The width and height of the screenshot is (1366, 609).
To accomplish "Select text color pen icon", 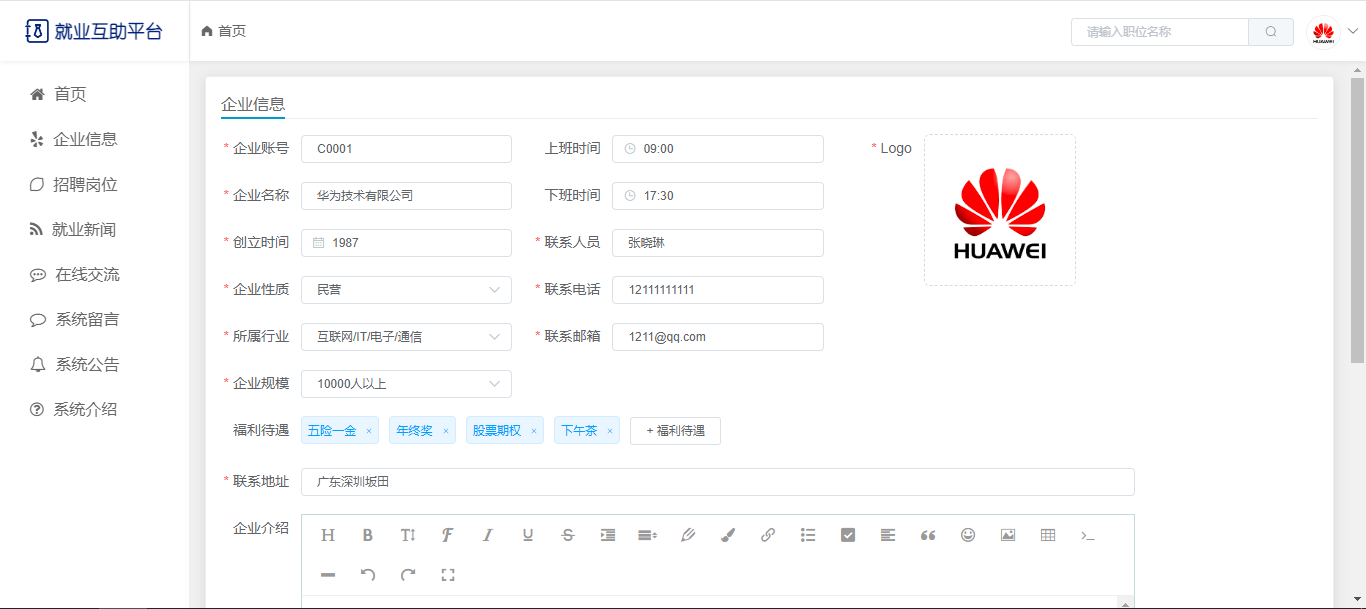I will tap(688, 535).
